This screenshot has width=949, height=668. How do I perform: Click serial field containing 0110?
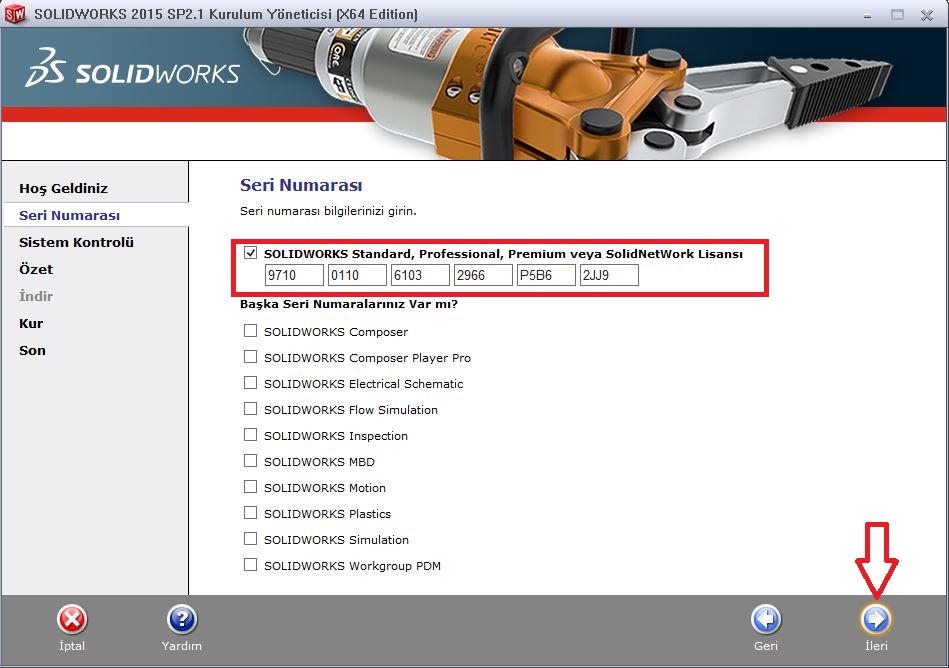click(x=357, y=275)
